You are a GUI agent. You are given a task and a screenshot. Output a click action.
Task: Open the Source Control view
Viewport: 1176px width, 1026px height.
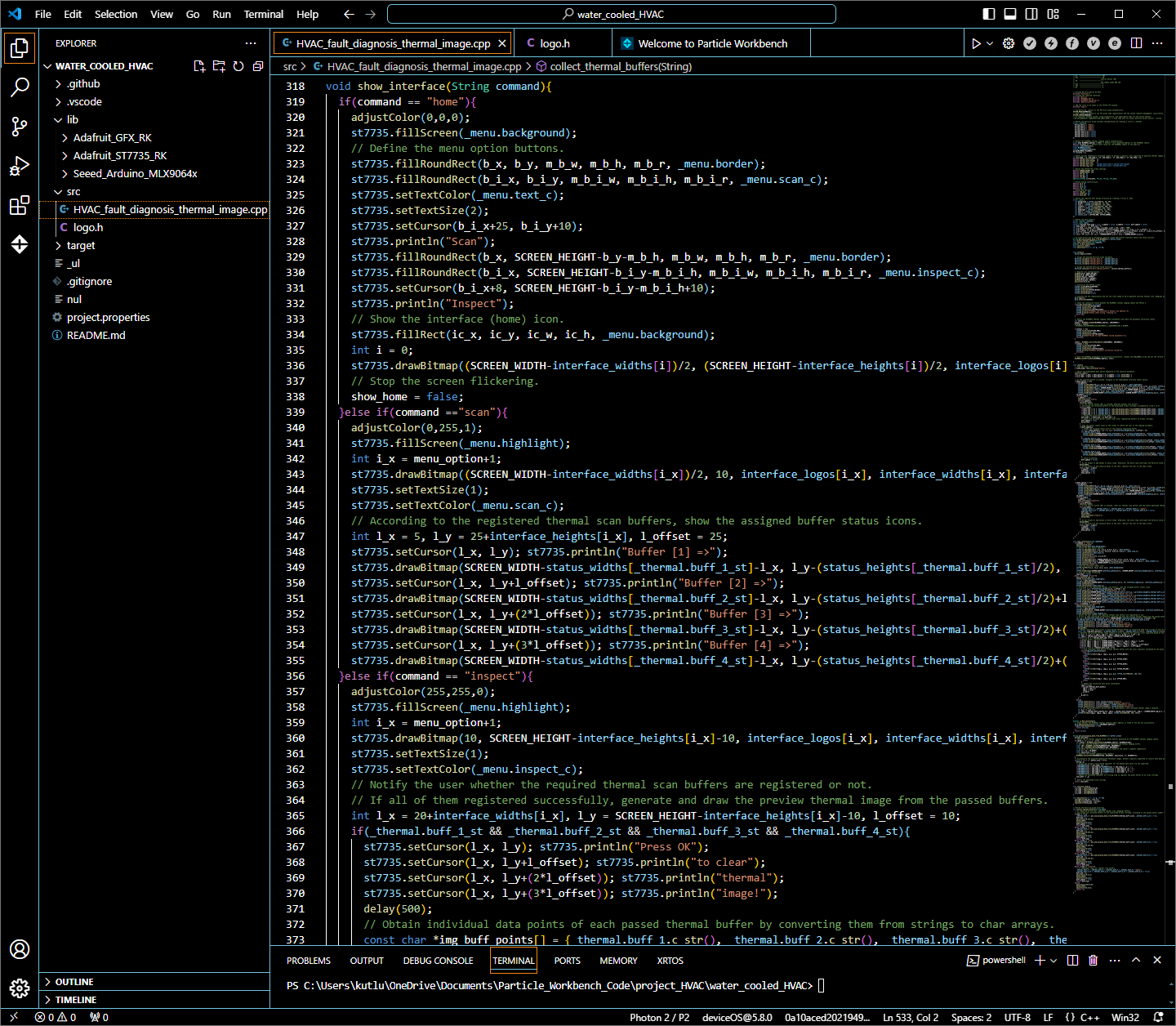[20, 126]
